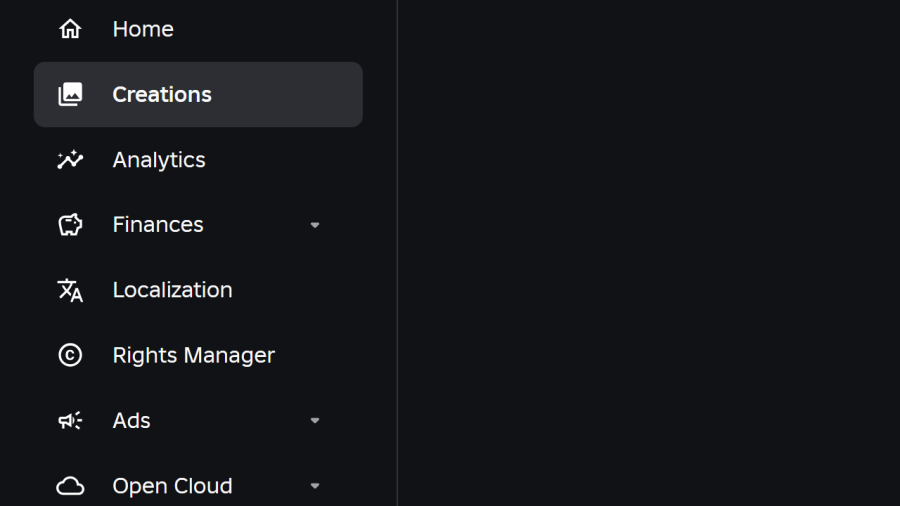The width and height of the screenshot is (900, 506).
Task: Click the sparkle chart Analytics icon
Action: (x=70, y=160)
